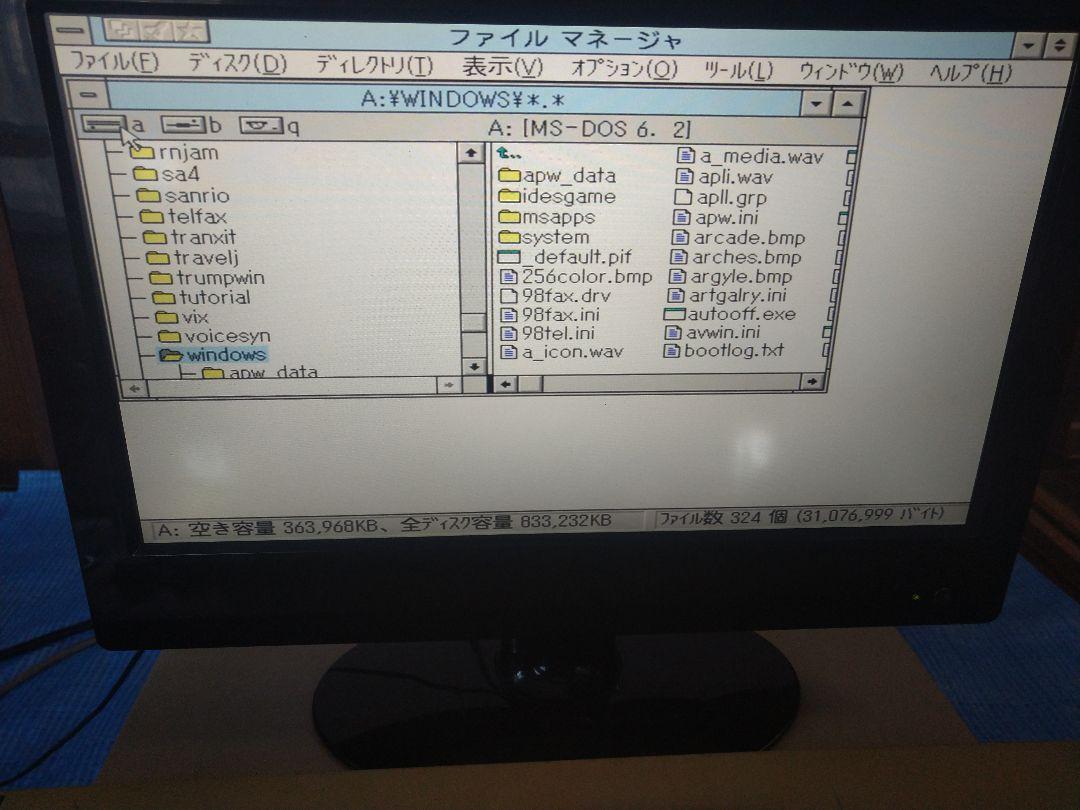This screenshot has height=810, width=1080.
Task: Select the rnjam folder in tree
Action: (174, 152)
